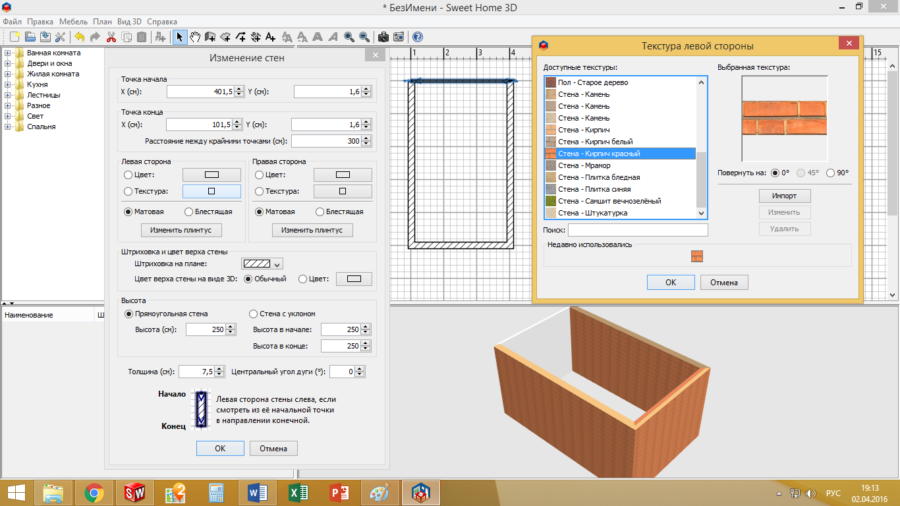The height and width of the screenshot is (506, 900).
Task: Select the Create rooms tool
Action: [x=226, y=37]
